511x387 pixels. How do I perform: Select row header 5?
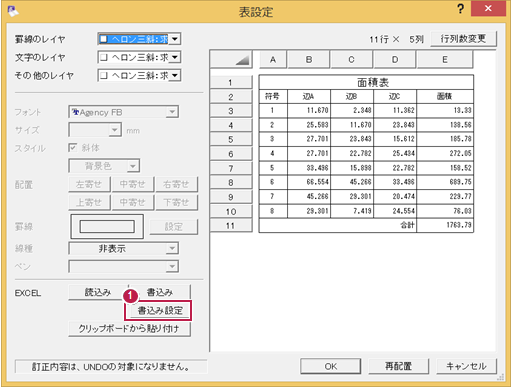click(x=231, y=140)
